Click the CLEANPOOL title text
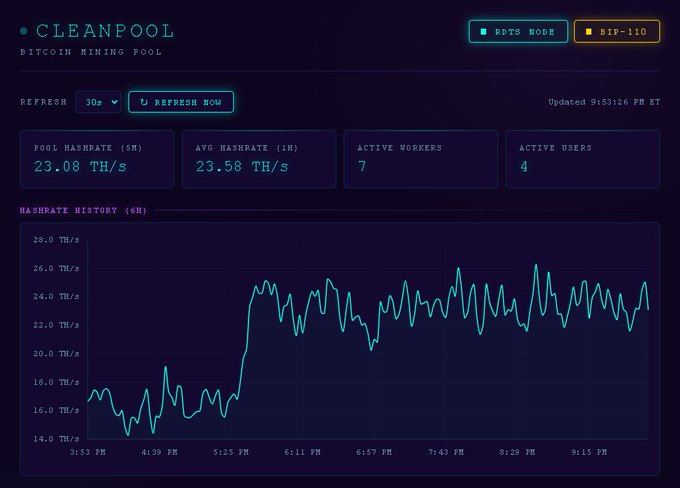This screenshot has width=680, height=488. 105,31
